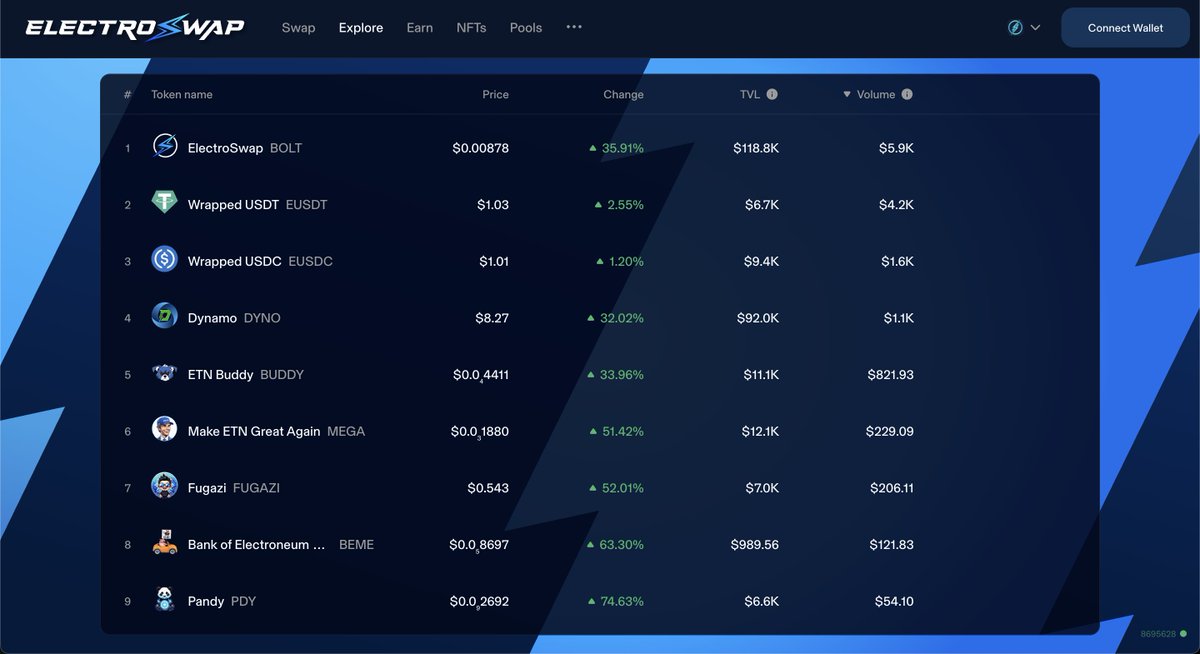This screenshot has height=654, width=1200.
Task: Click the $118.8K TVL value
Action: click(756, 148)
